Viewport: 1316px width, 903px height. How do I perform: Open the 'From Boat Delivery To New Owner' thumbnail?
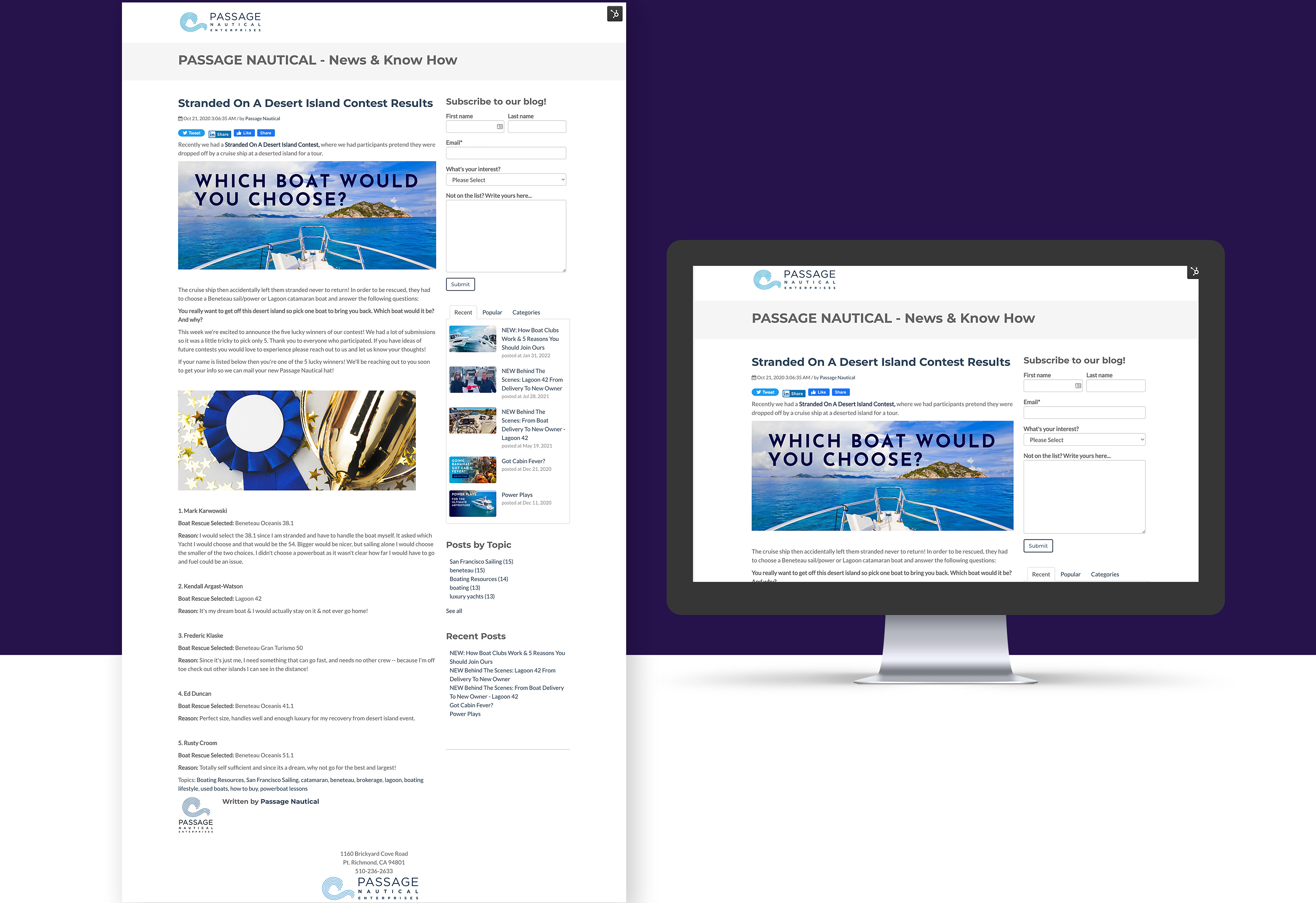(472, 420)
